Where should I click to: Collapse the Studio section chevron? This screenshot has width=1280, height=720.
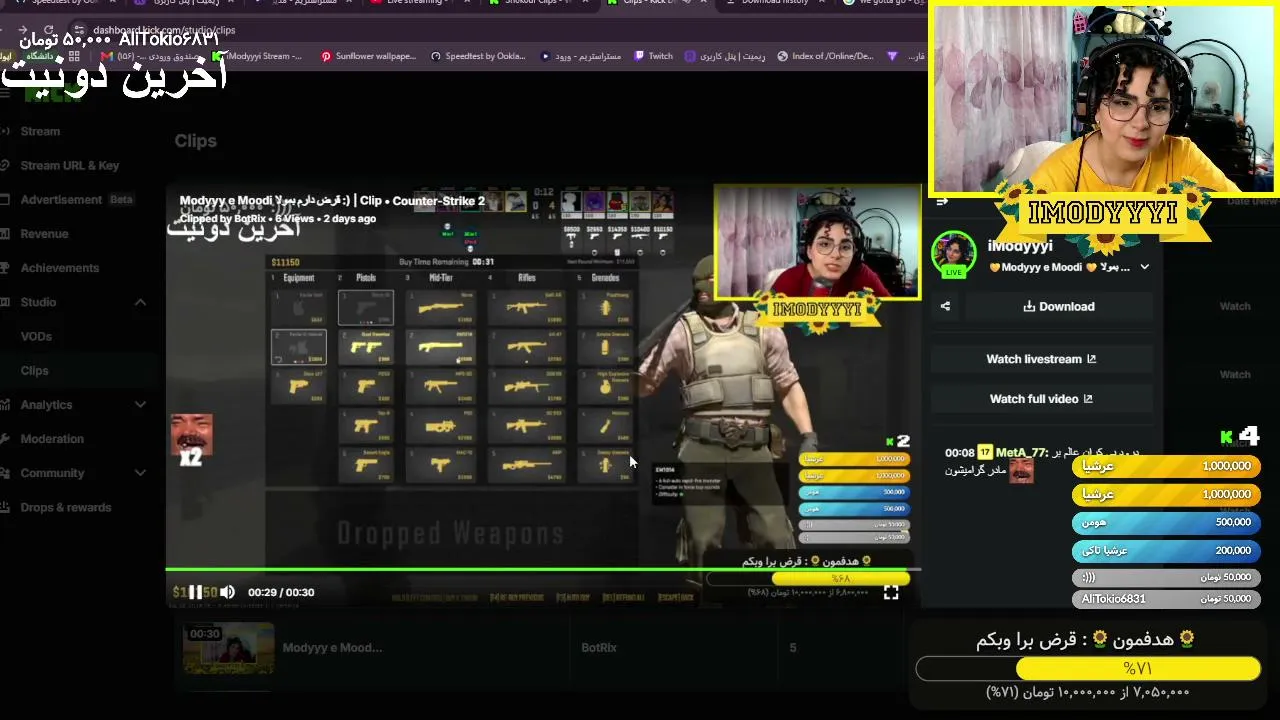click(x=140, y=302)
